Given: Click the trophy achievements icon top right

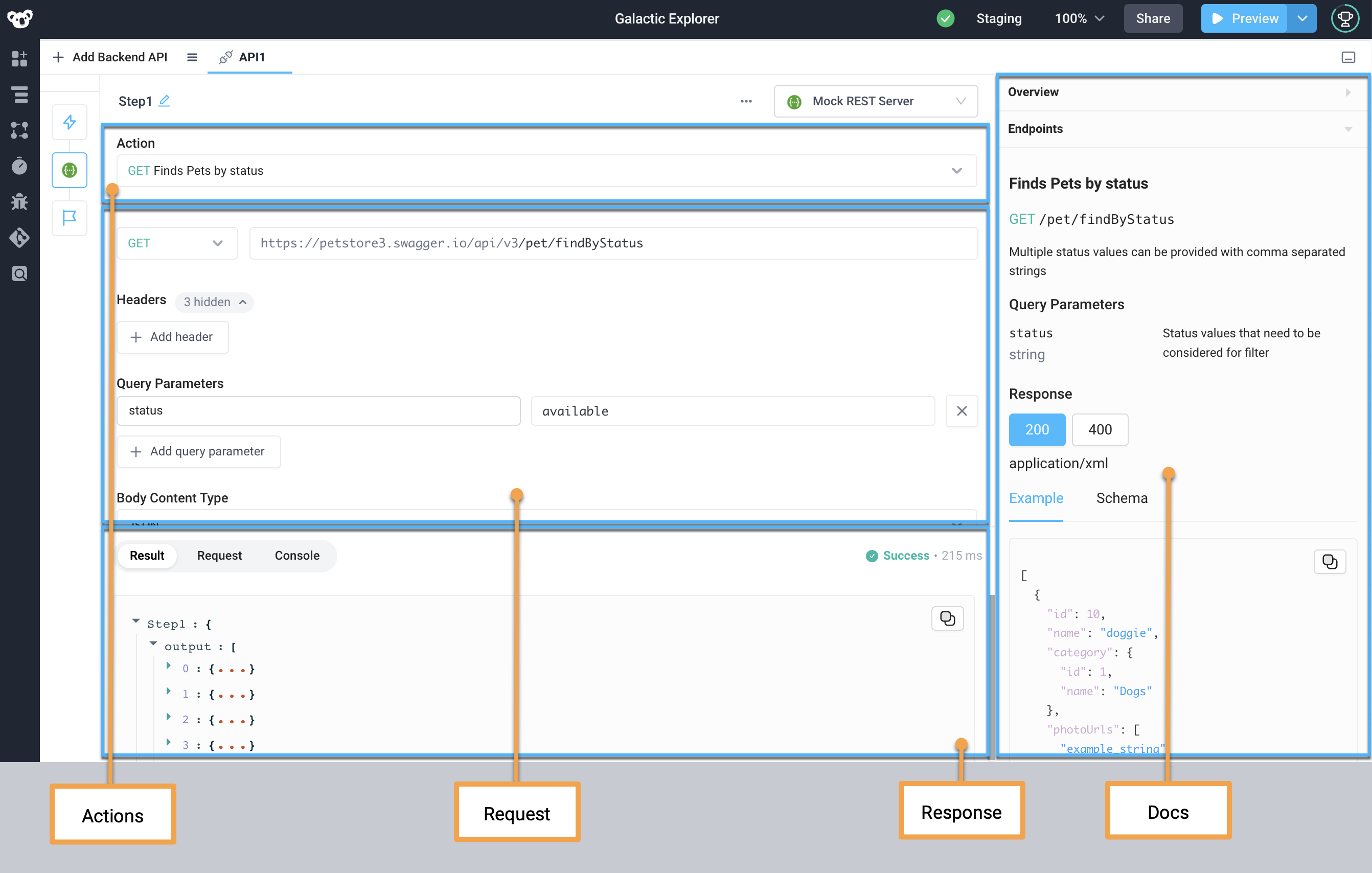Looking at the screenshot, I should (x=1344, y=18).
